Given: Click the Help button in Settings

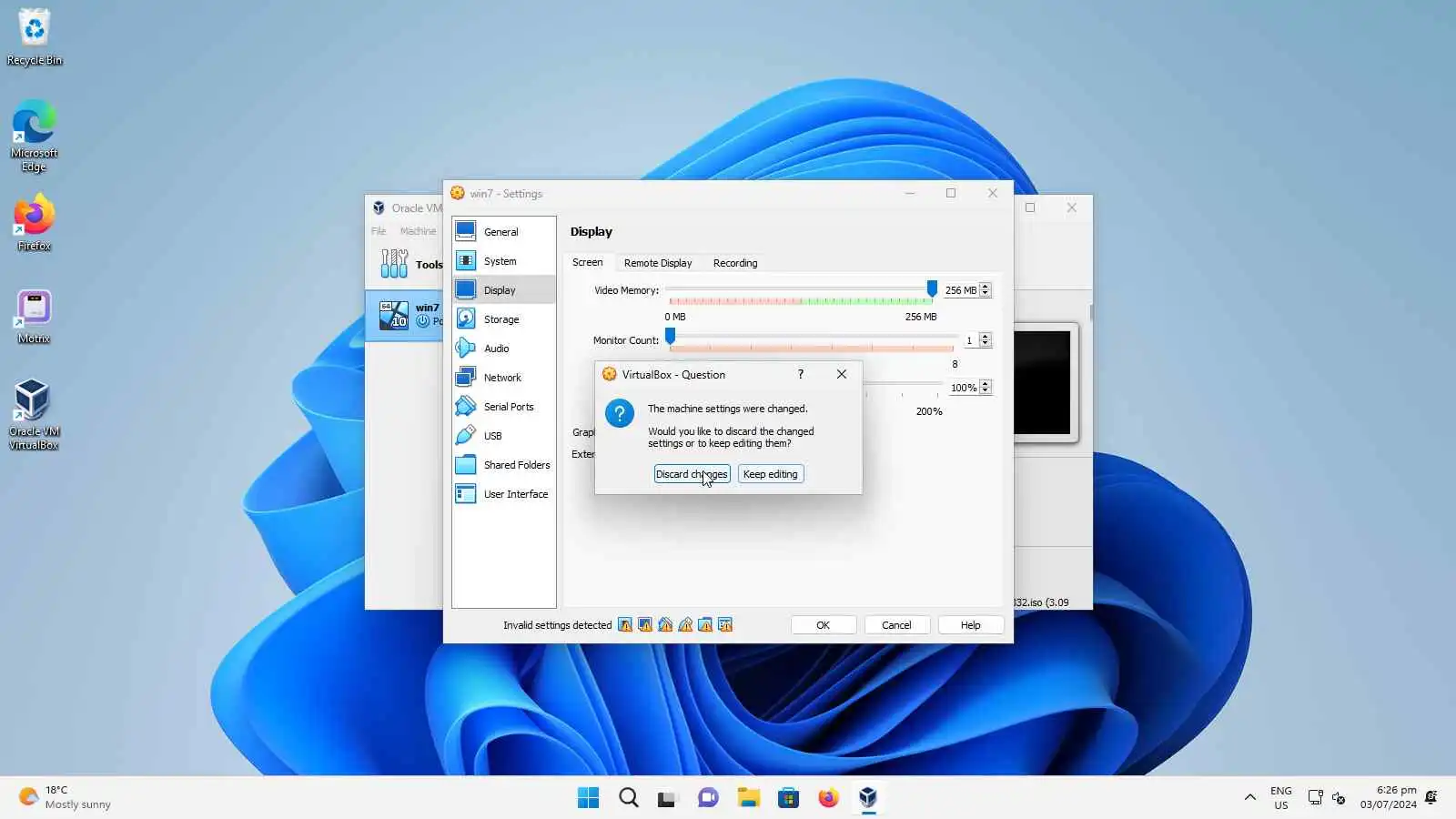Looking at the screenshot, I should (971, 625).
